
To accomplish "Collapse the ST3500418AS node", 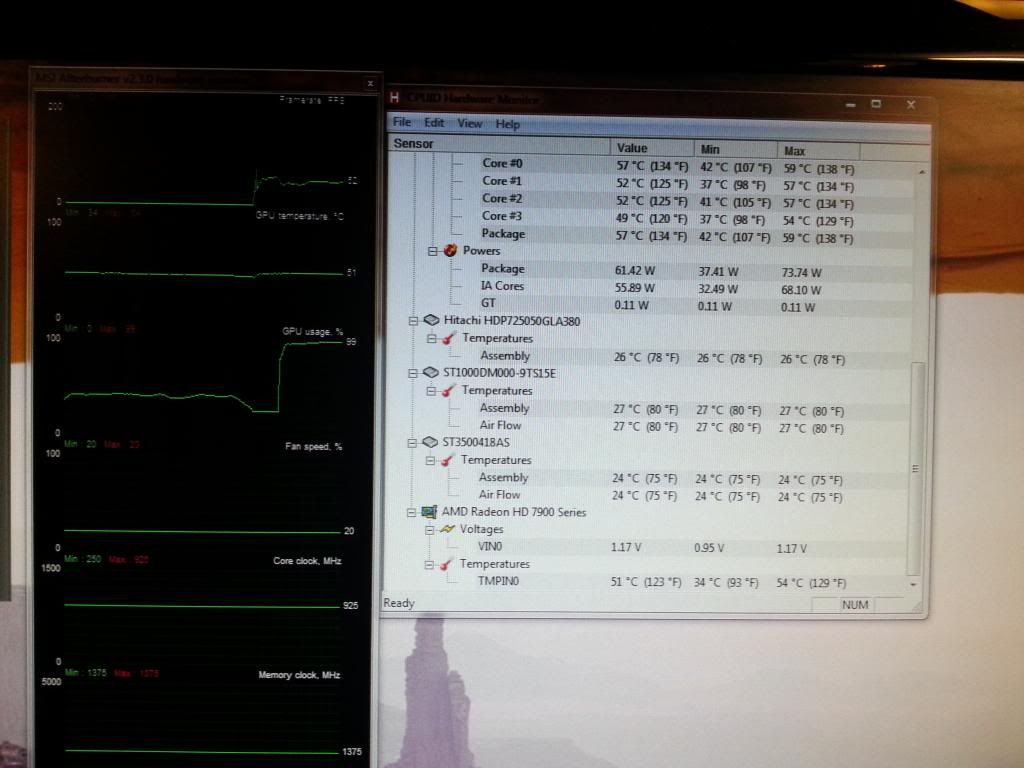I will tap(412, 443).
